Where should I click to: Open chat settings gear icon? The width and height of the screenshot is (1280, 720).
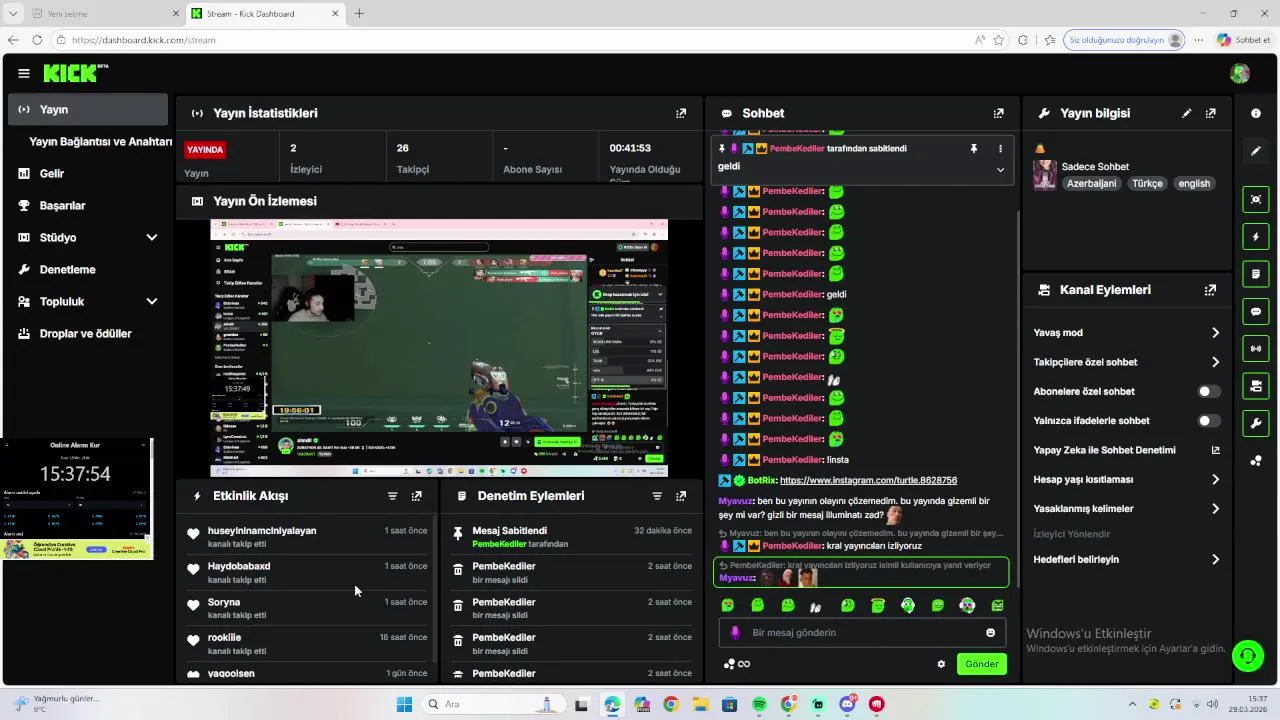tap(941, 664)
